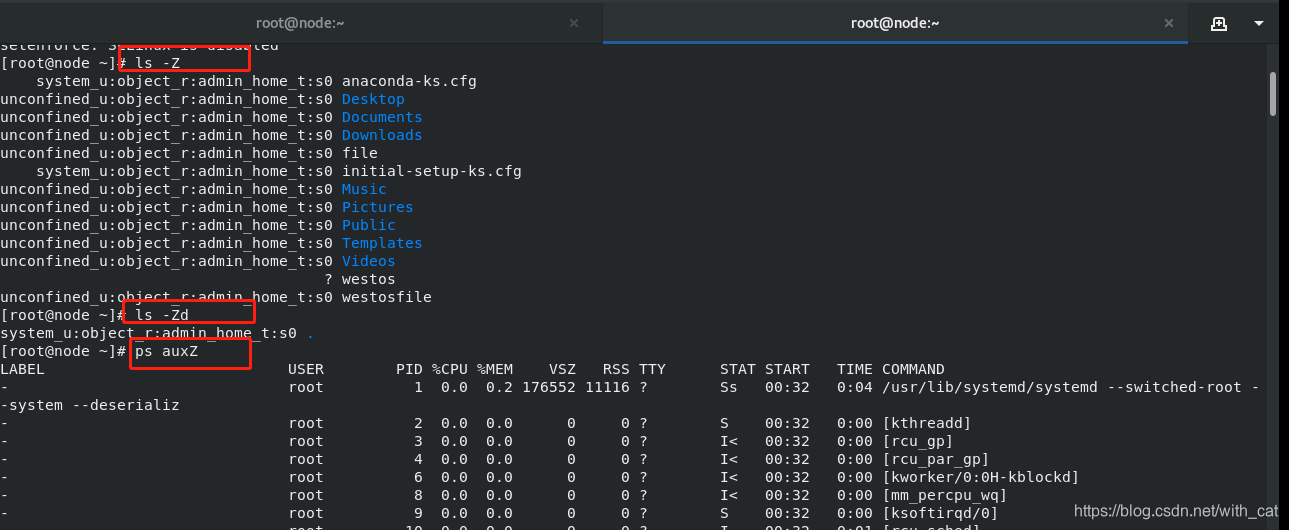Click the anaconda-ks.cfg file name
This screenshot has width=1289, height=530.
pyautogui.click(x=409, y=81)
